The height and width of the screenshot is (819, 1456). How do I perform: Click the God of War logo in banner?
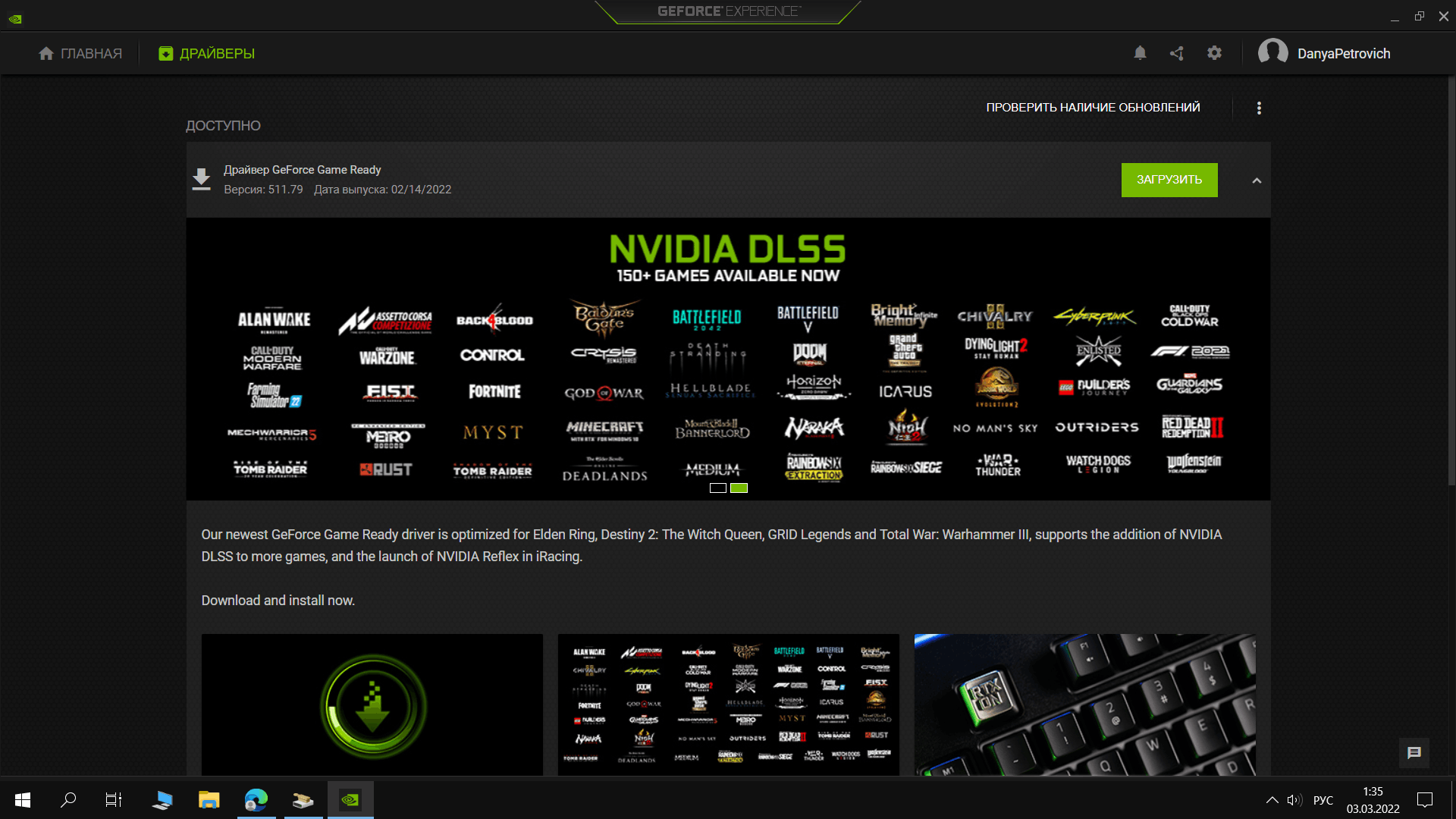(604, 393)
